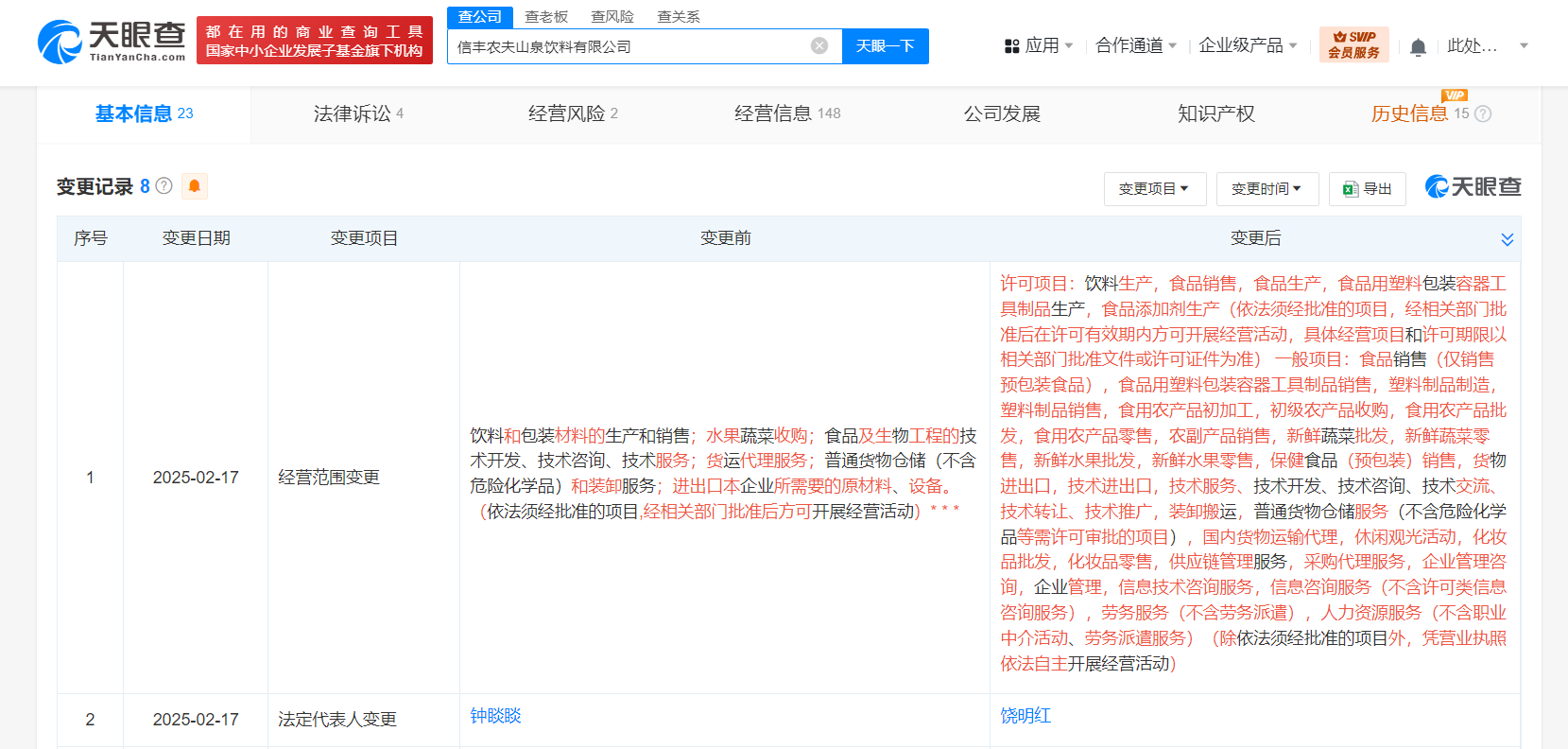
Task: Open the user account dropdown arrow
Action: coord(1524,45)
